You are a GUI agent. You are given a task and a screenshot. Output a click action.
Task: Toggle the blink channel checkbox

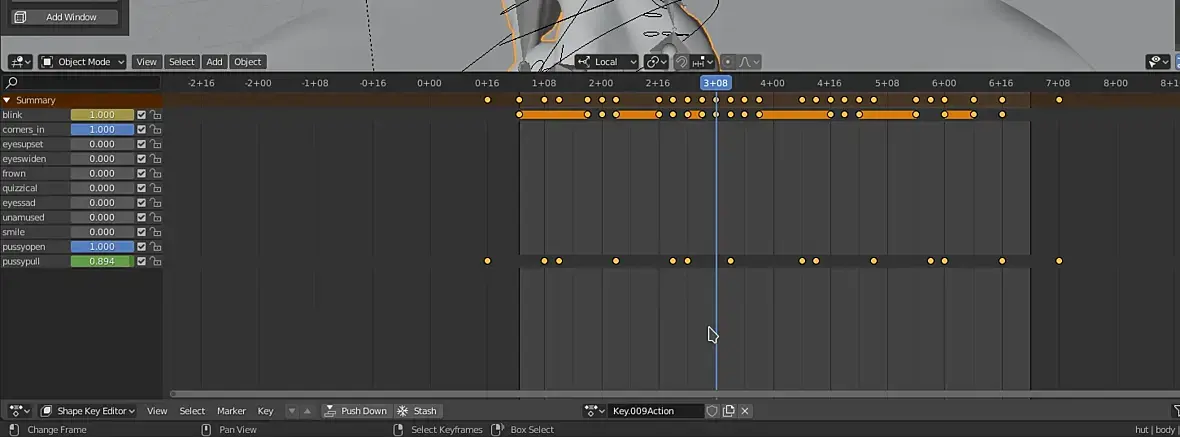tap(141, 115)
